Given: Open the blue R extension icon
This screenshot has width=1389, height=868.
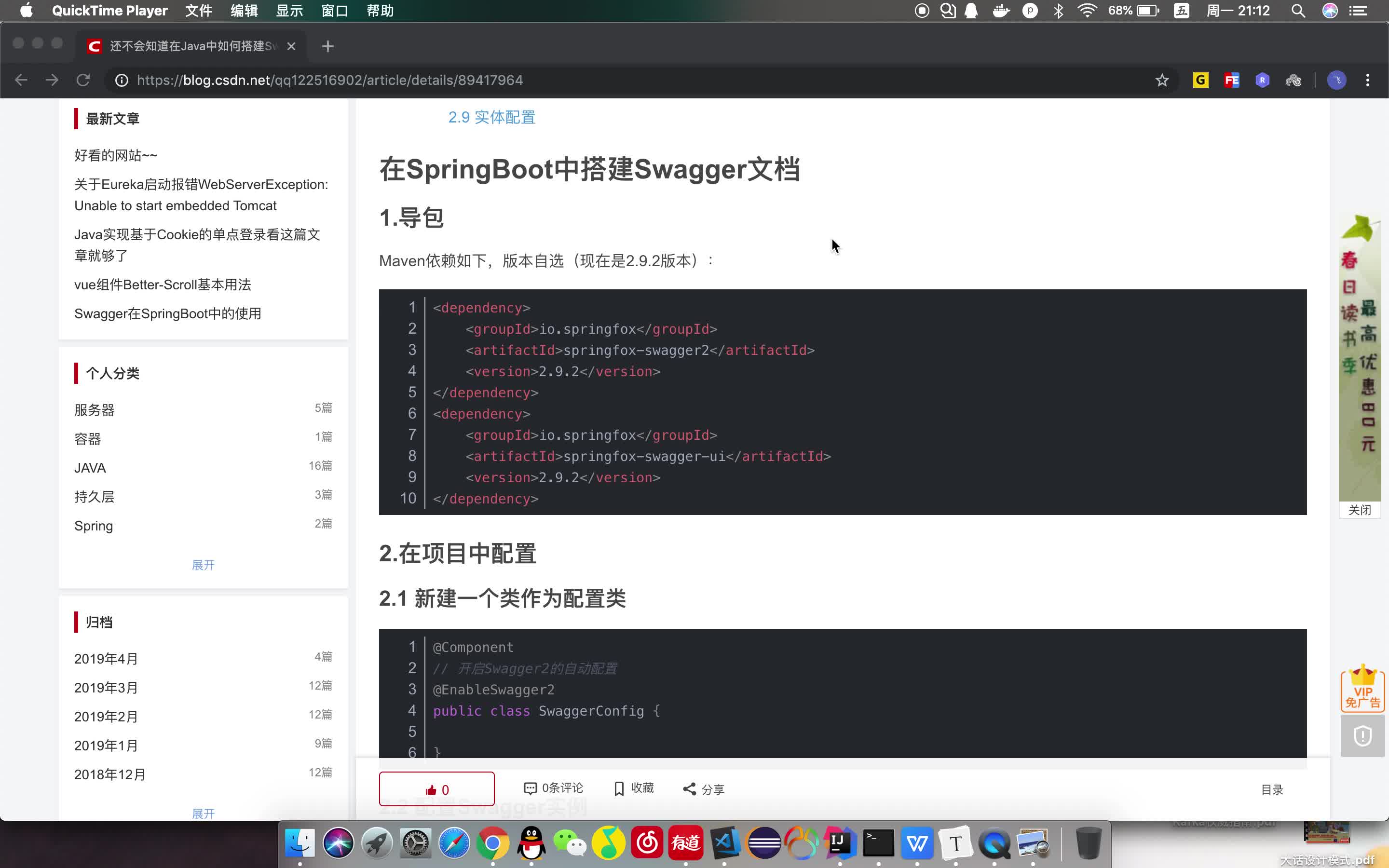Looking at the screenshot, I should coord(1262,80).
